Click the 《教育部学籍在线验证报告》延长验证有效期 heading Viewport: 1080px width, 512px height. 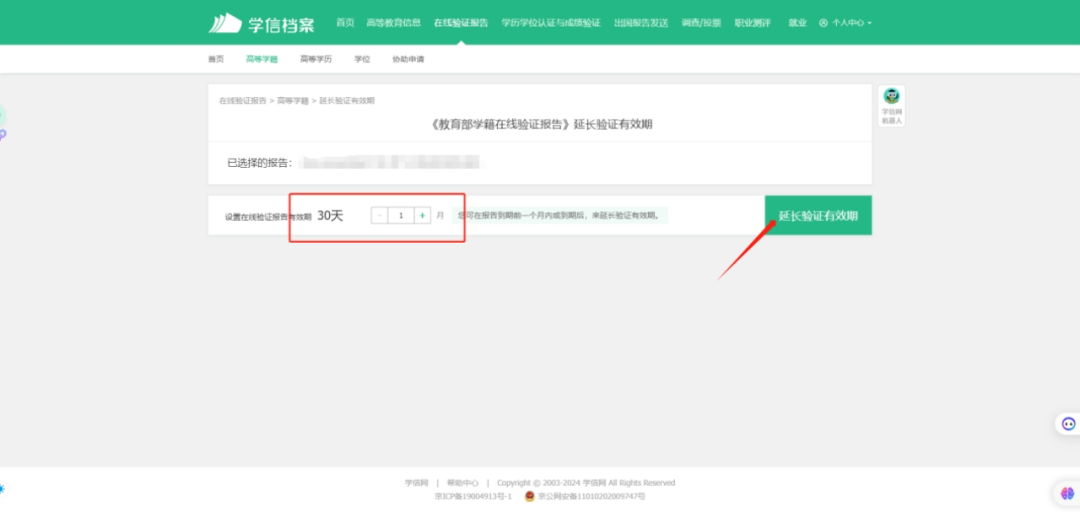pyautogui.click(x=540, y=125)
